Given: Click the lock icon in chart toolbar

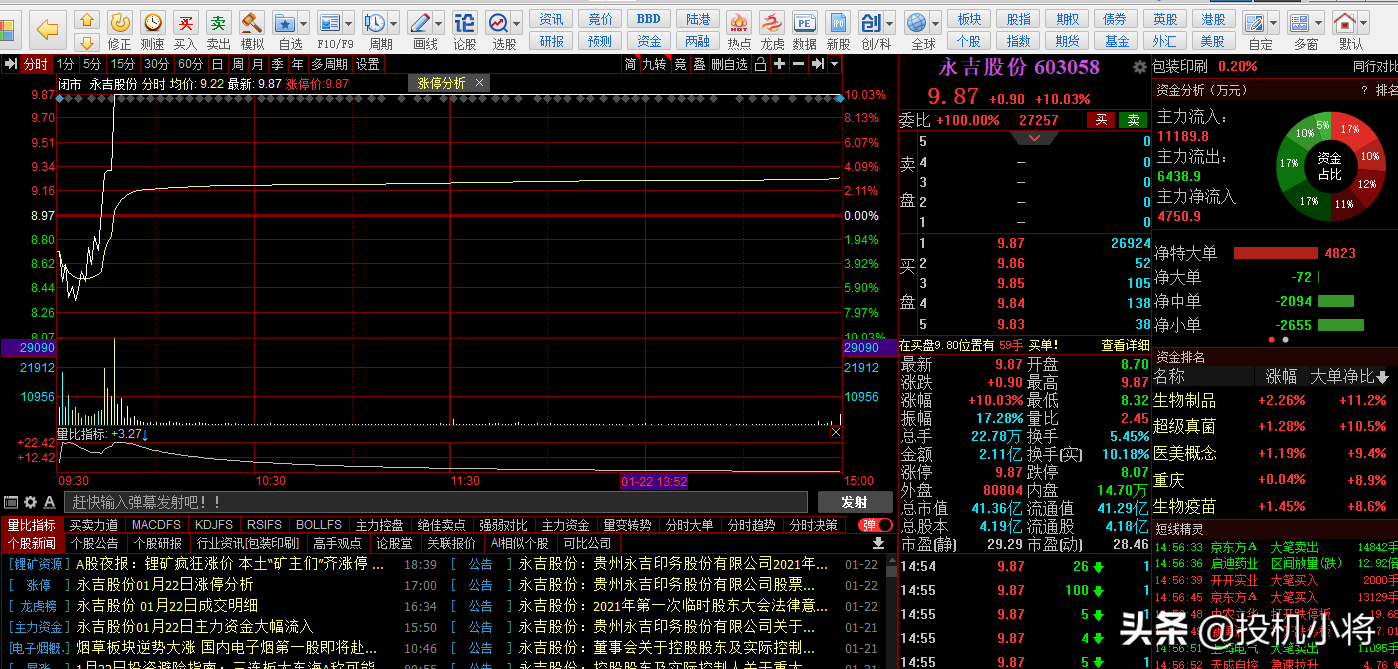Looking at the screenshot, I should coord(761,64).
